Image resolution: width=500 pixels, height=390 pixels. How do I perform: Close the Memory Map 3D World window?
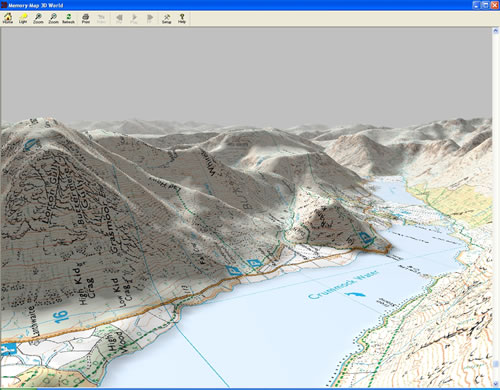pyautogui.click(x=494, y=5)
